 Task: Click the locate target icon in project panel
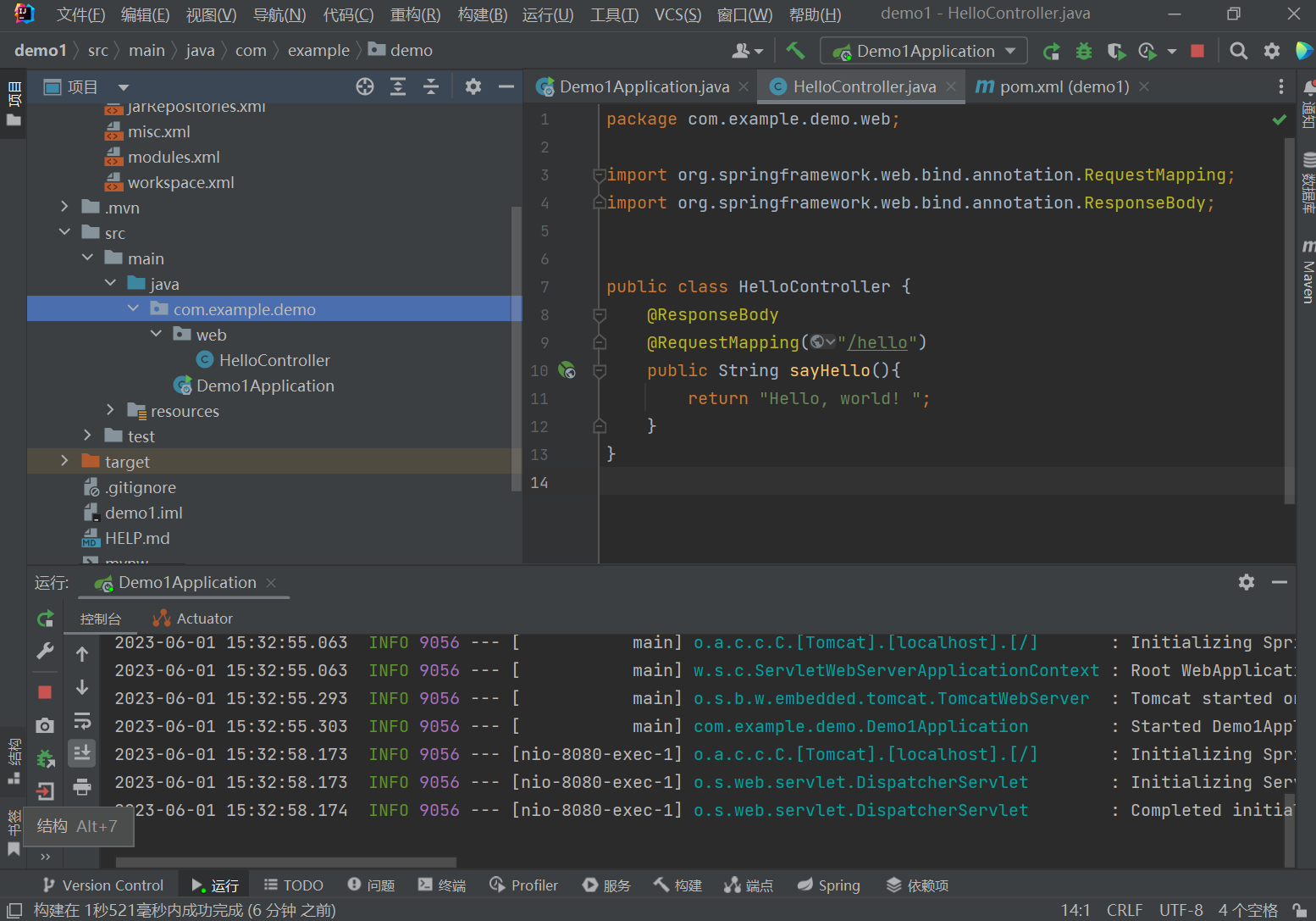(x=365, y=86)
